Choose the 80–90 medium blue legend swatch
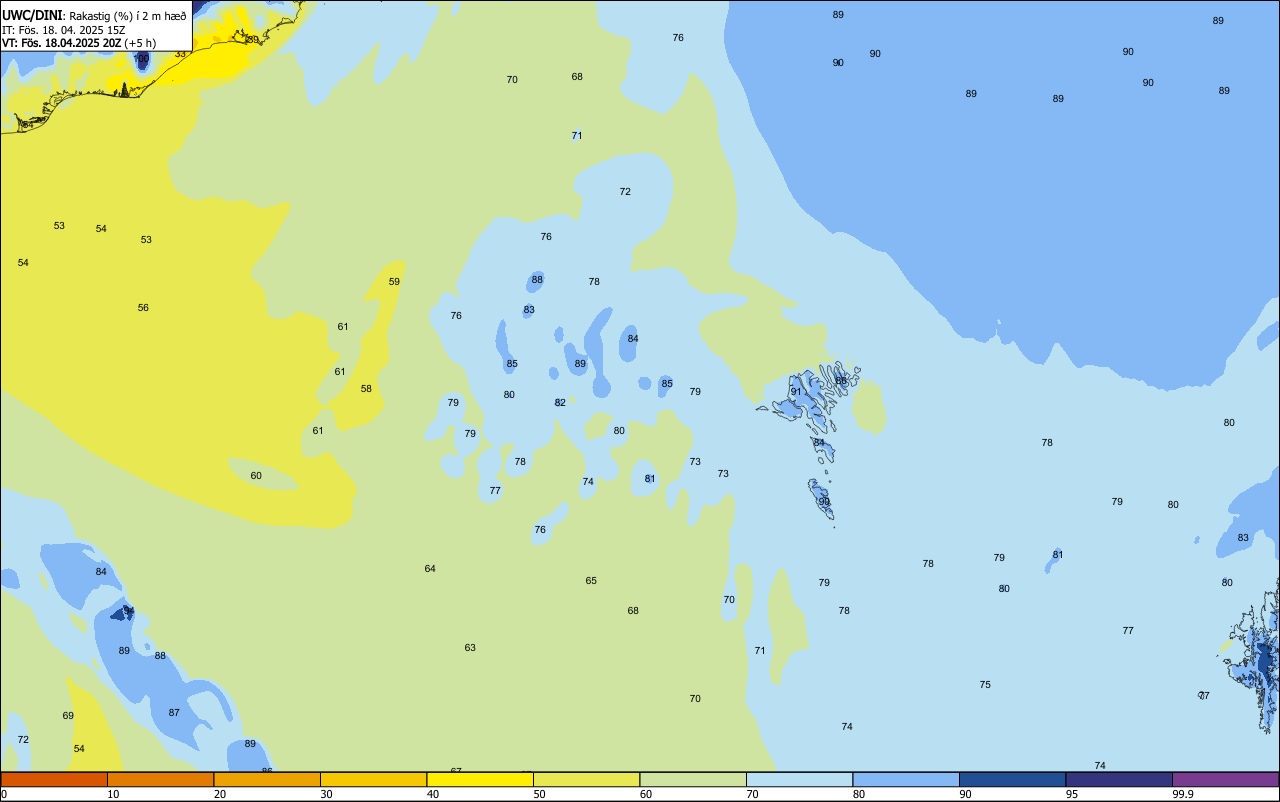This screenshot has height=802, width=1280. (x=906, y=779)
